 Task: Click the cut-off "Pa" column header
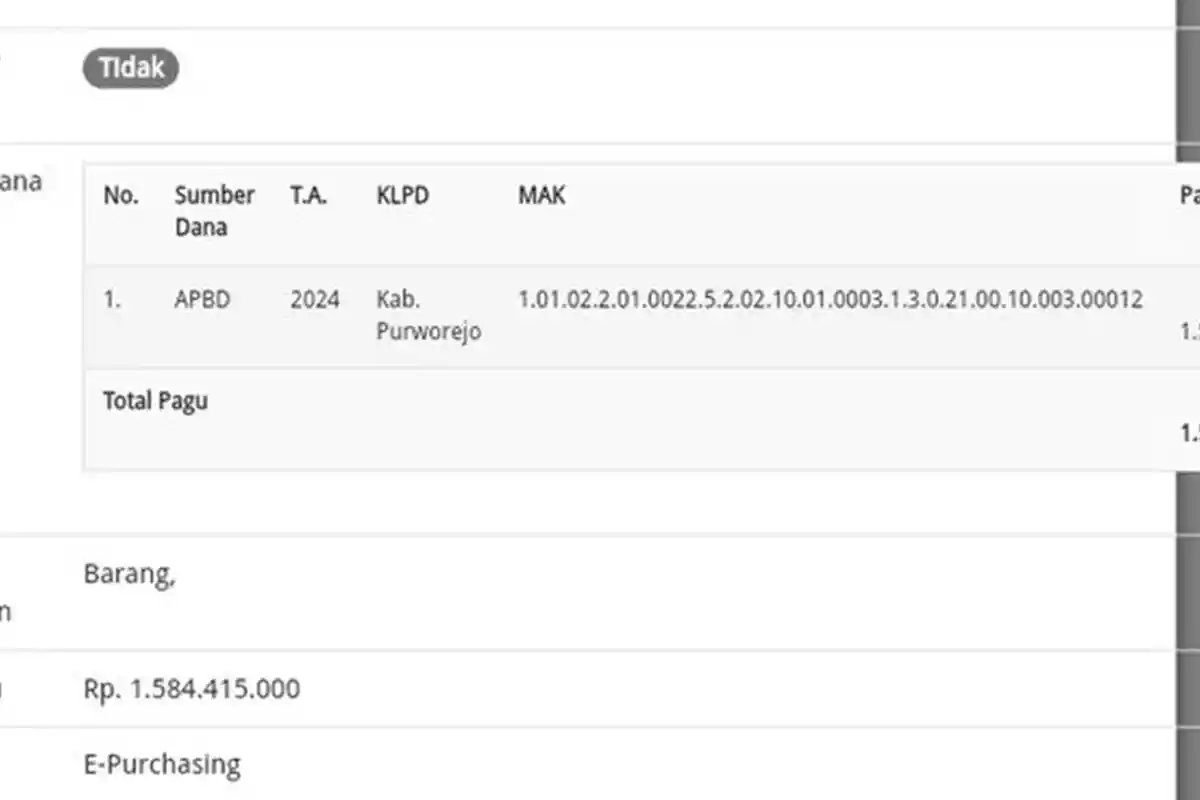1189,195
